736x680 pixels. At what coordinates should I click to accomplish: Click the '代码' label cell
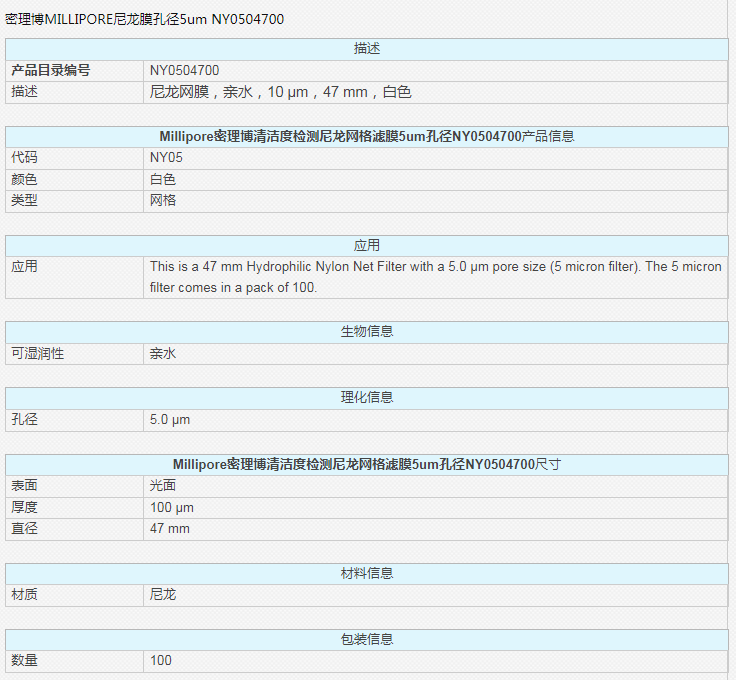[x=74, y=158]
